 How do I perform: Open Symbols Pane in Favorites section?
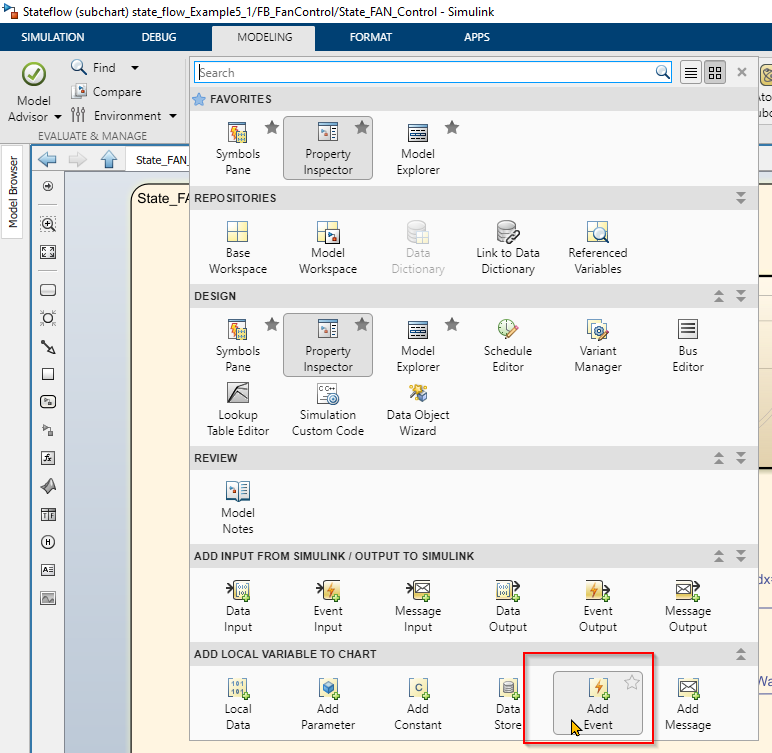click(x=238, y=148)
